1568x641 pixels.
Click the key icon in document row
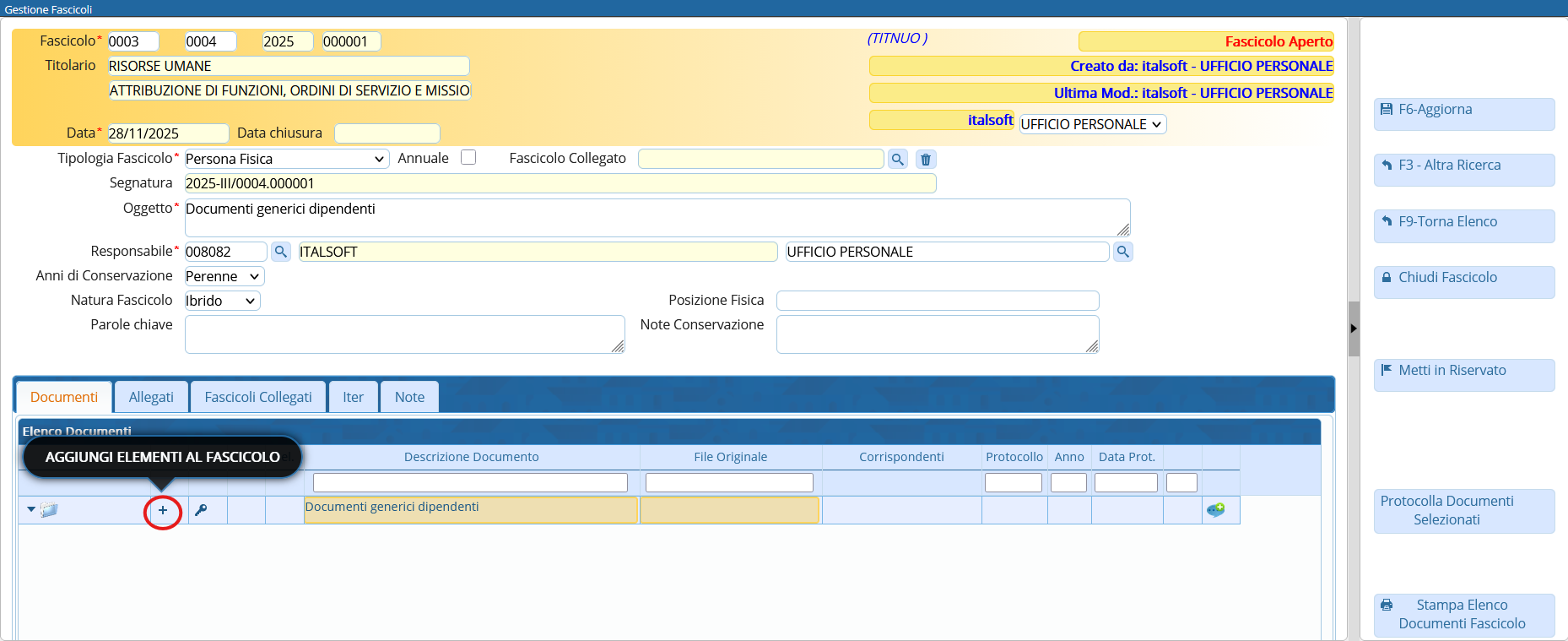coord(201,510)
